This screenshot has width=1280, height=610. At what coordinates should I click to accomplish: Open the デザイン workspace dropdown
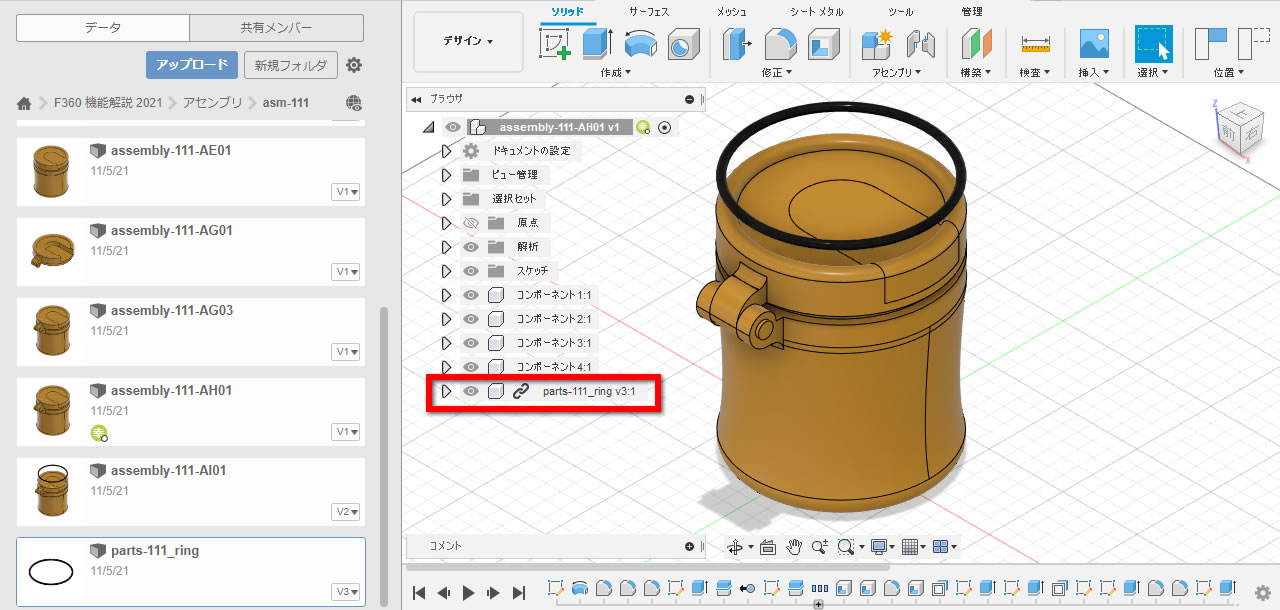point(468,42)
